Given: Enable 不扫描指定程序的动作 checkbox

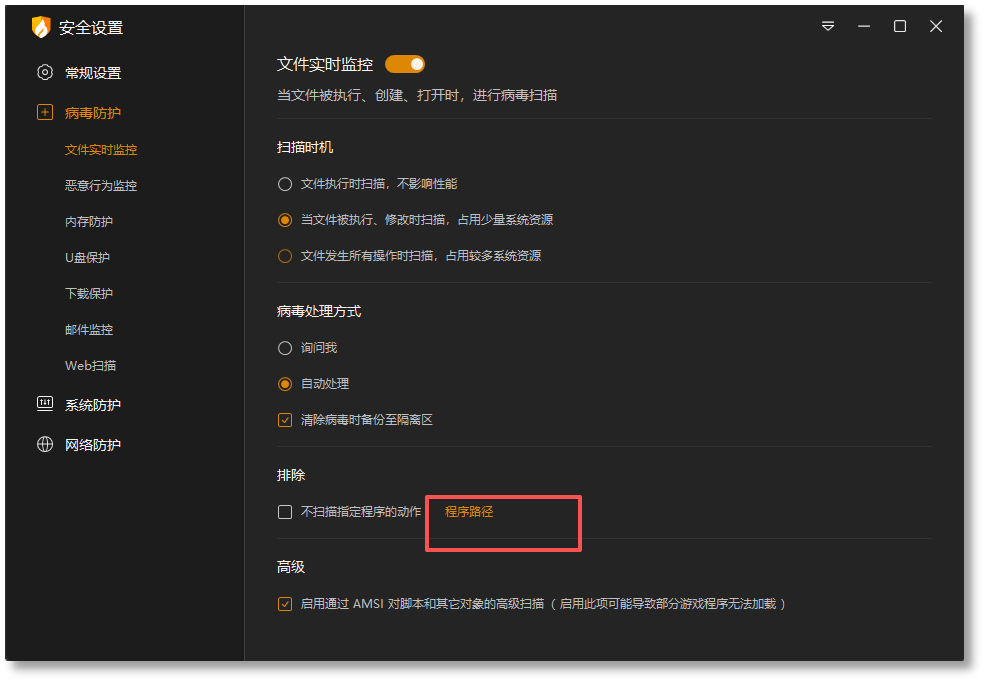Looking at the screenshot, I should tap(285, 512).
